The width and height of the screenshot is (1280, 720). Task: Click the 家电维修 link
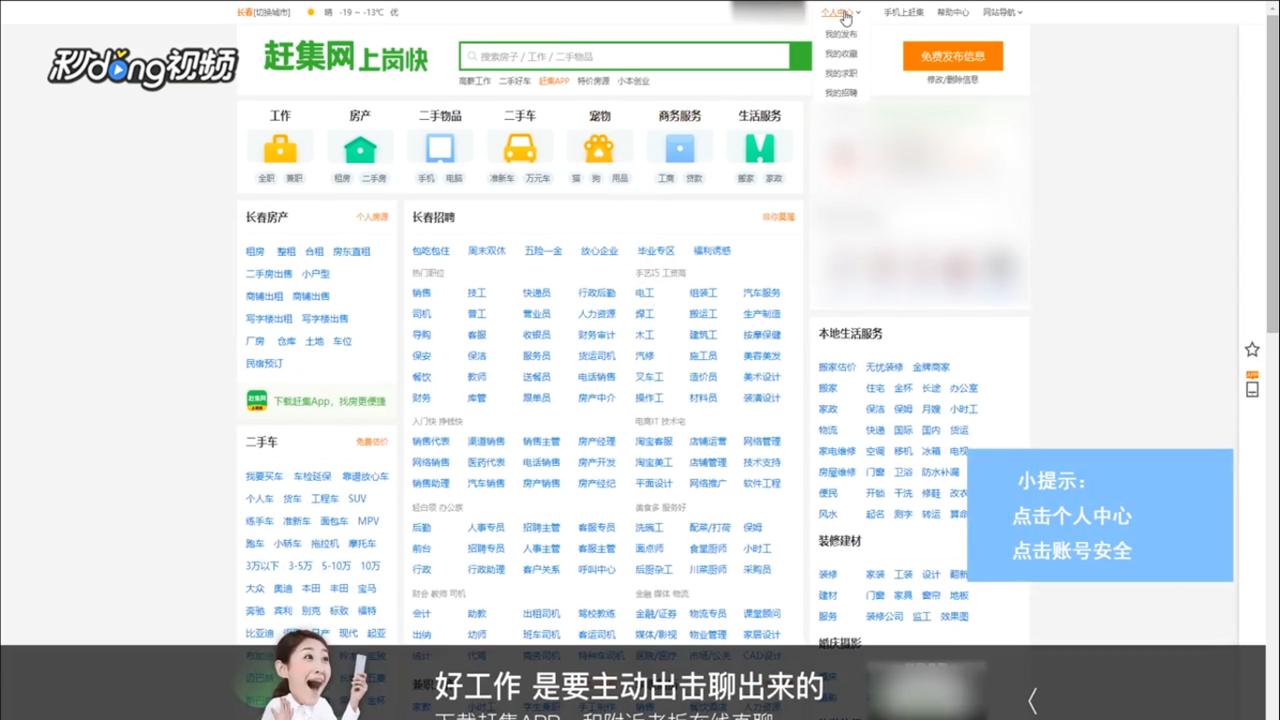837,451
